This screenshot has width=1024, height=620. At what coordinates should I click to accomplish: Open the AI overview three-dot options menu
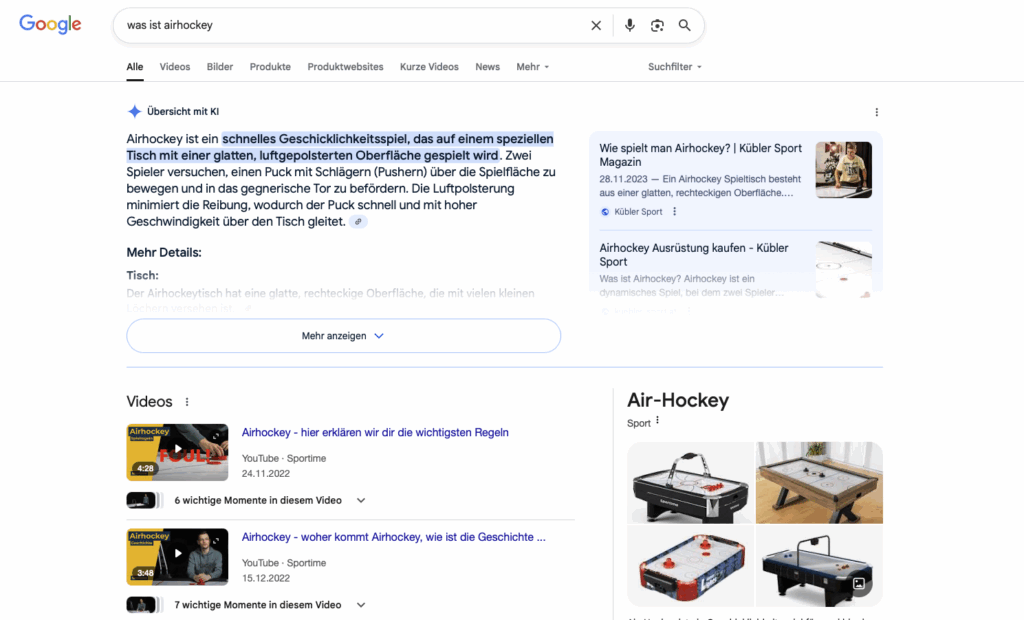coord(876,112)
